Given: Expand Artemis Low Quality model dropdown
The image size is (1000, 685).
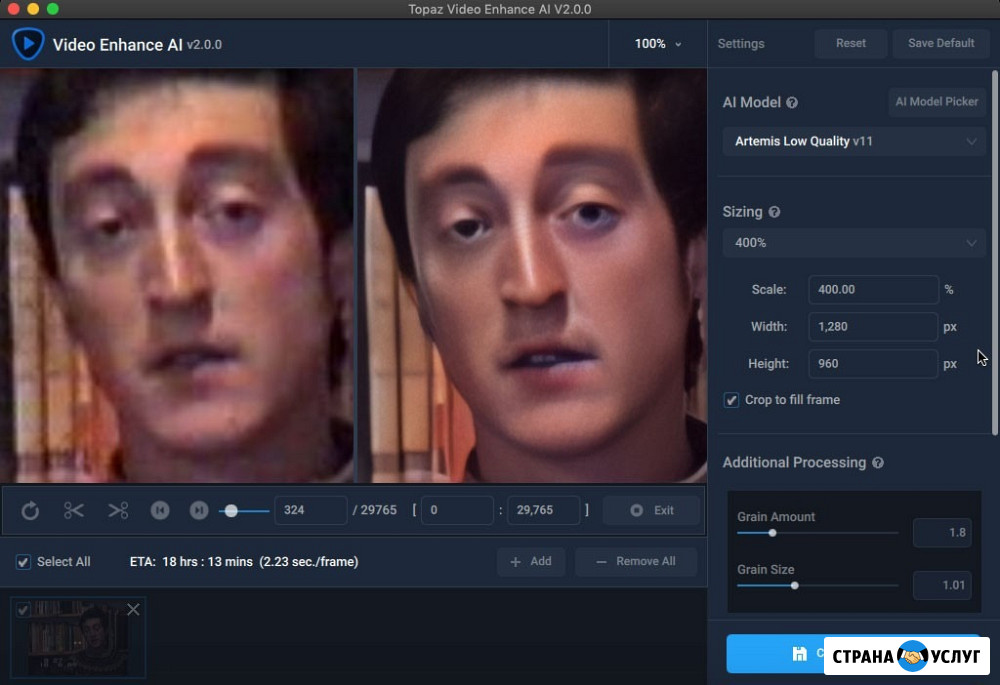Looking at the screenshot, I should 853,142.
